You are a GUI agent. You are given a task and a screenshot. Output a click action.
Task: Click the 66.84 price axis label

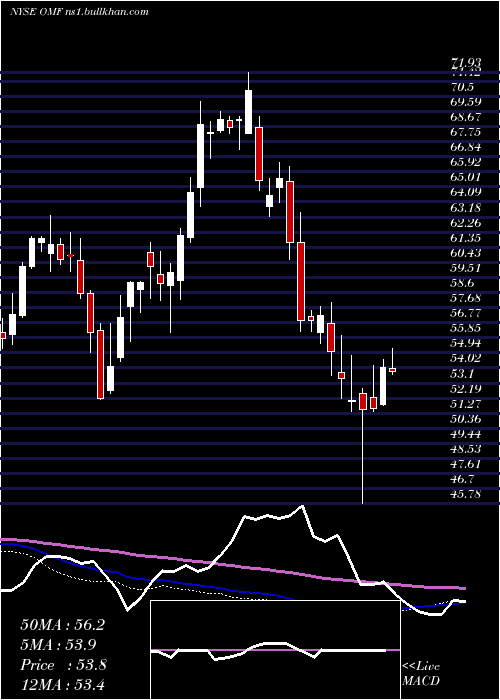point(466,147)
